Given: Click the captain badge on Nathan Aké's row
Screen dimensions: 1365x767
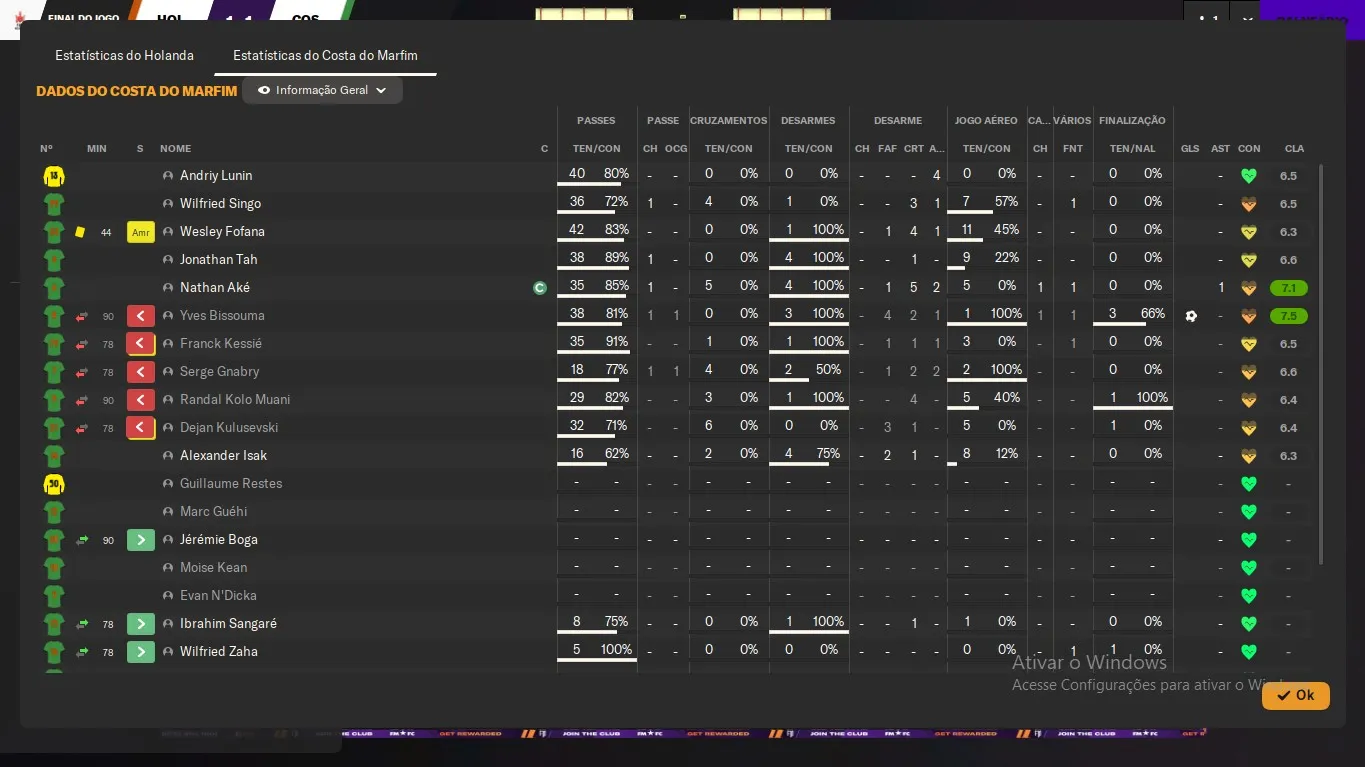Looking at the screenshot, I should [540, 288].
